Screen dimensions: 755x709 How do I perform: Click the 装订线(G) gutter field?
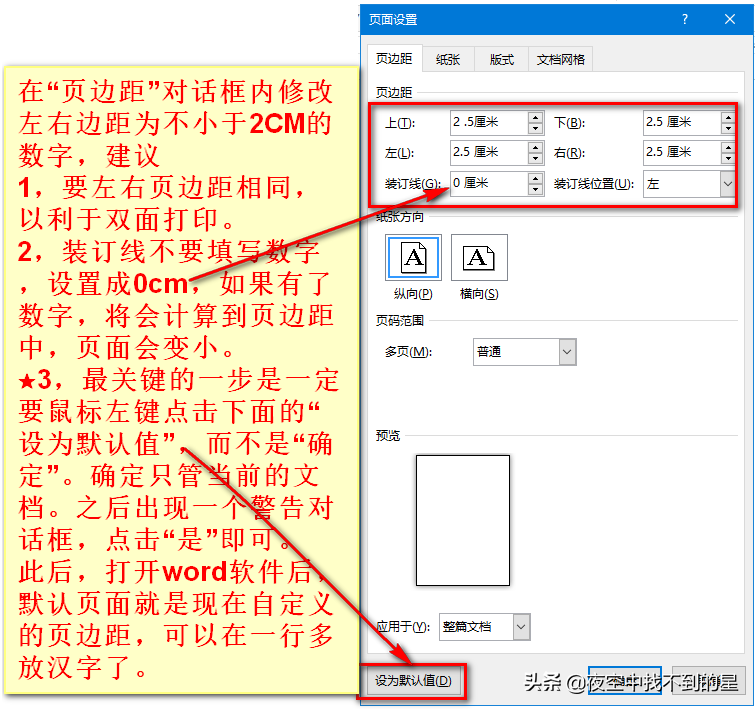coord(489,184)
